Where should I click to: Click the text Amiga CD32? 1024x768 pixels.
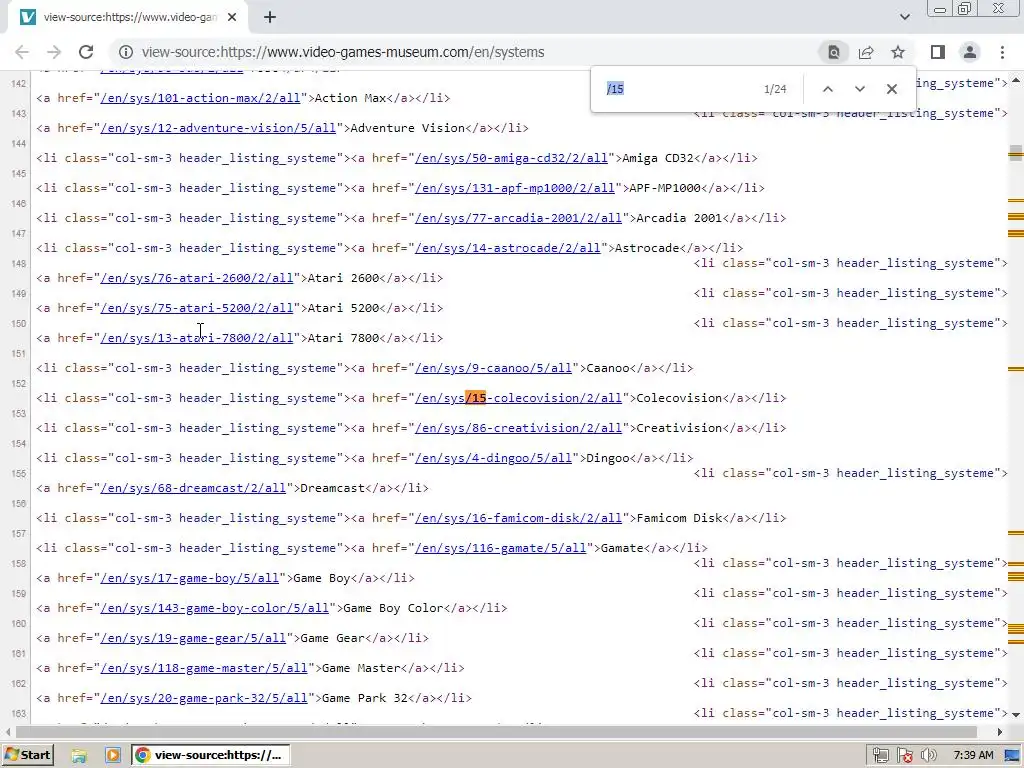tap(657, 158)
